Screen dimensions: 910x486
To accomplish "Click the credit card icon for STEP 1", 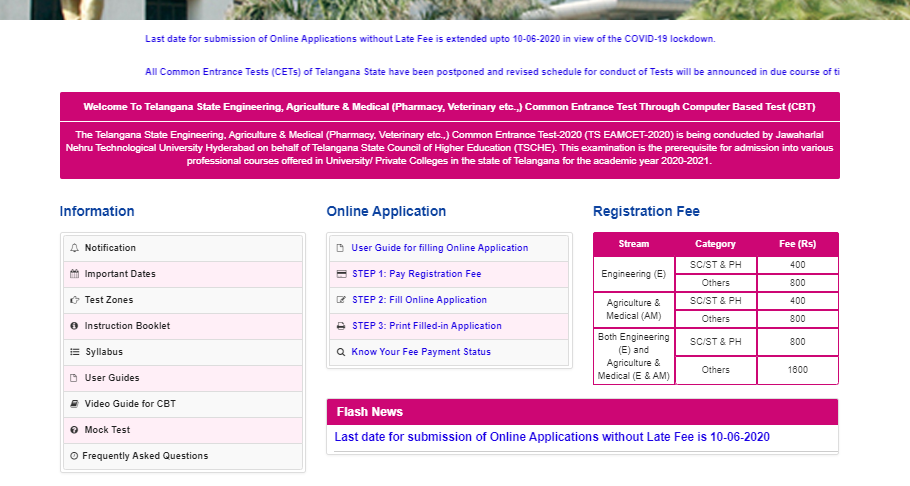I will click(341, 274).
